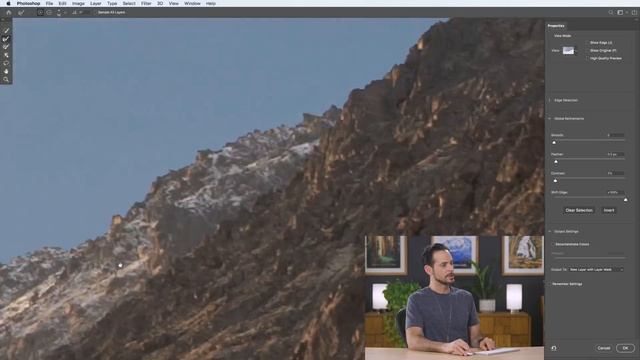Screen dimensions: 640x360
Task: Enable Remember Settings checkbox
Action: 549,284
